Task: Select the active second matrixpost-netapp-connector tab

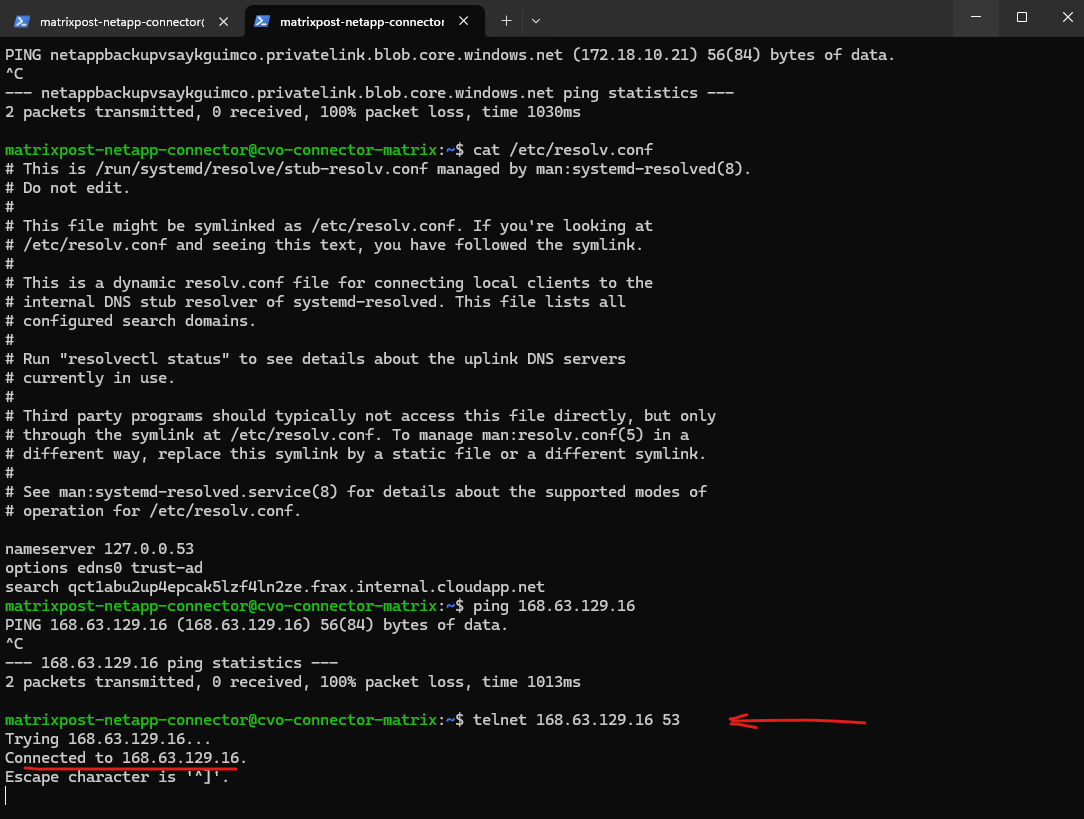Action: [362, 21]
